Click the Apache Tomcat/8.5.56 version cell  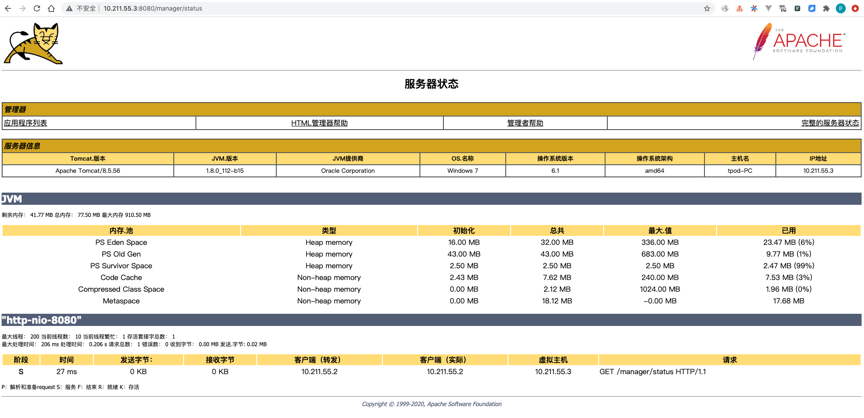[x=88, y=171]
